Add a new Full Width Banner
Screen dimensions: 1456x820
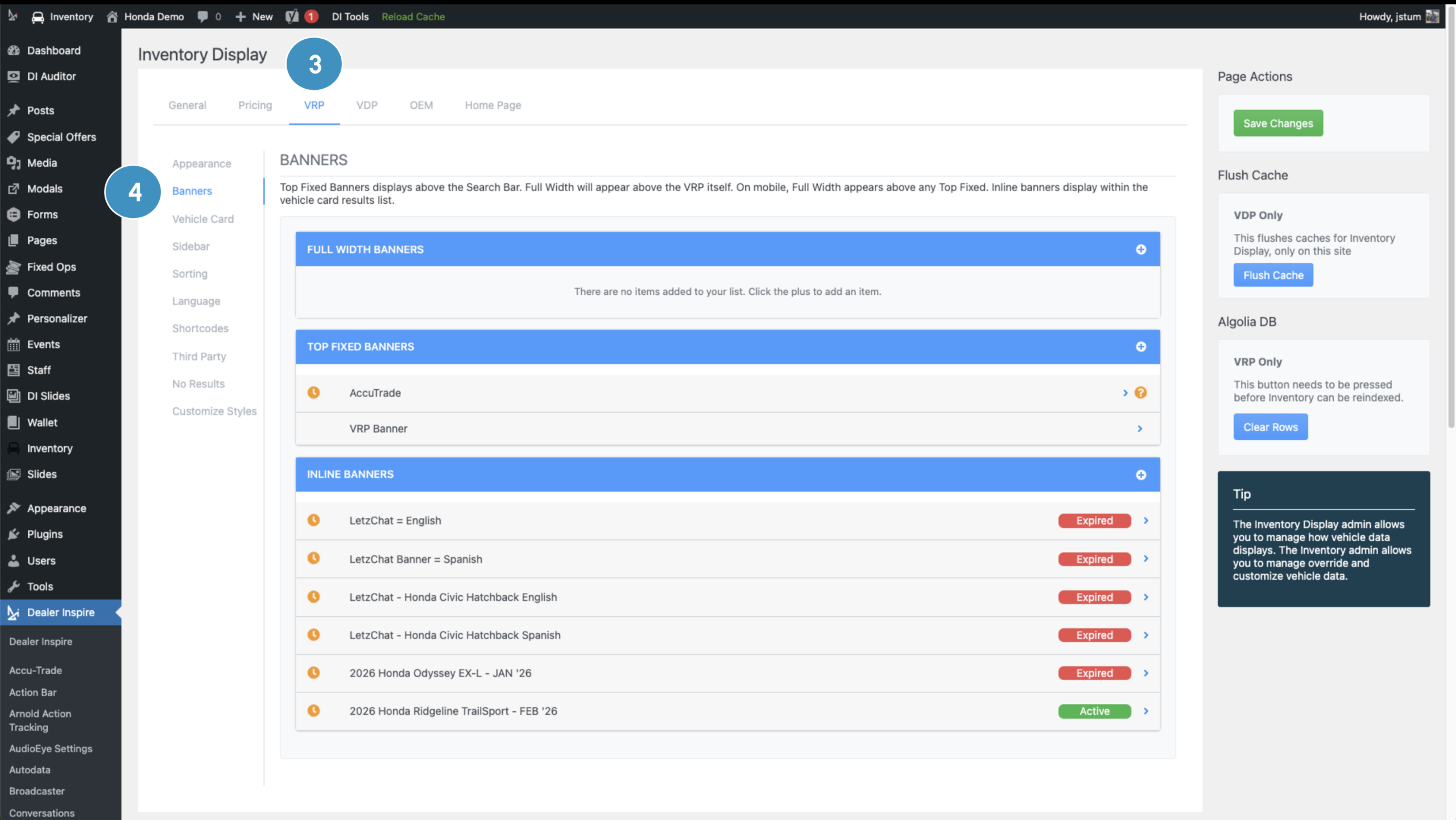(1141, 249)
